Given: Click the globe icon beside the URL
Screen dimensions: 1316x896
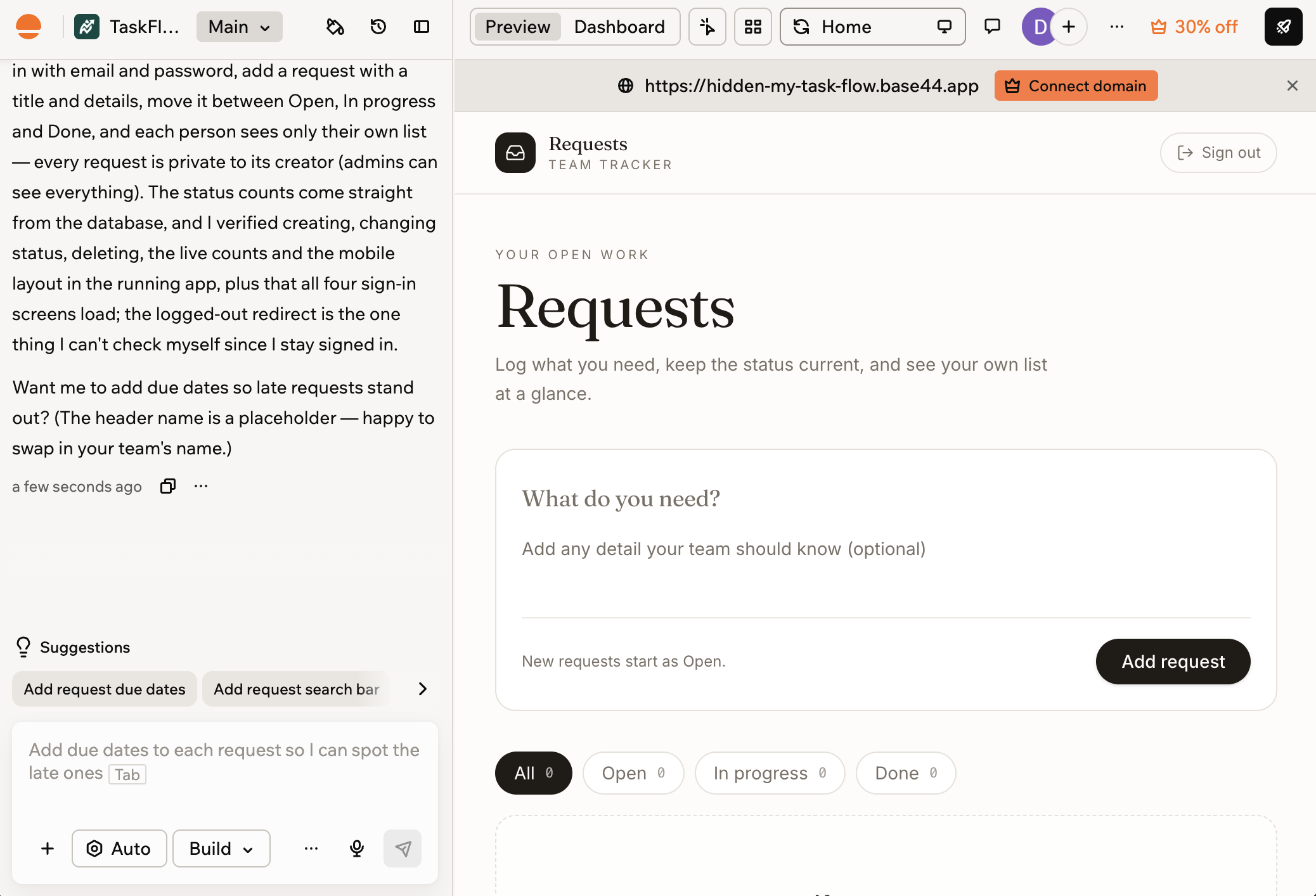Looking at the screenshot, I should [626, 86].
